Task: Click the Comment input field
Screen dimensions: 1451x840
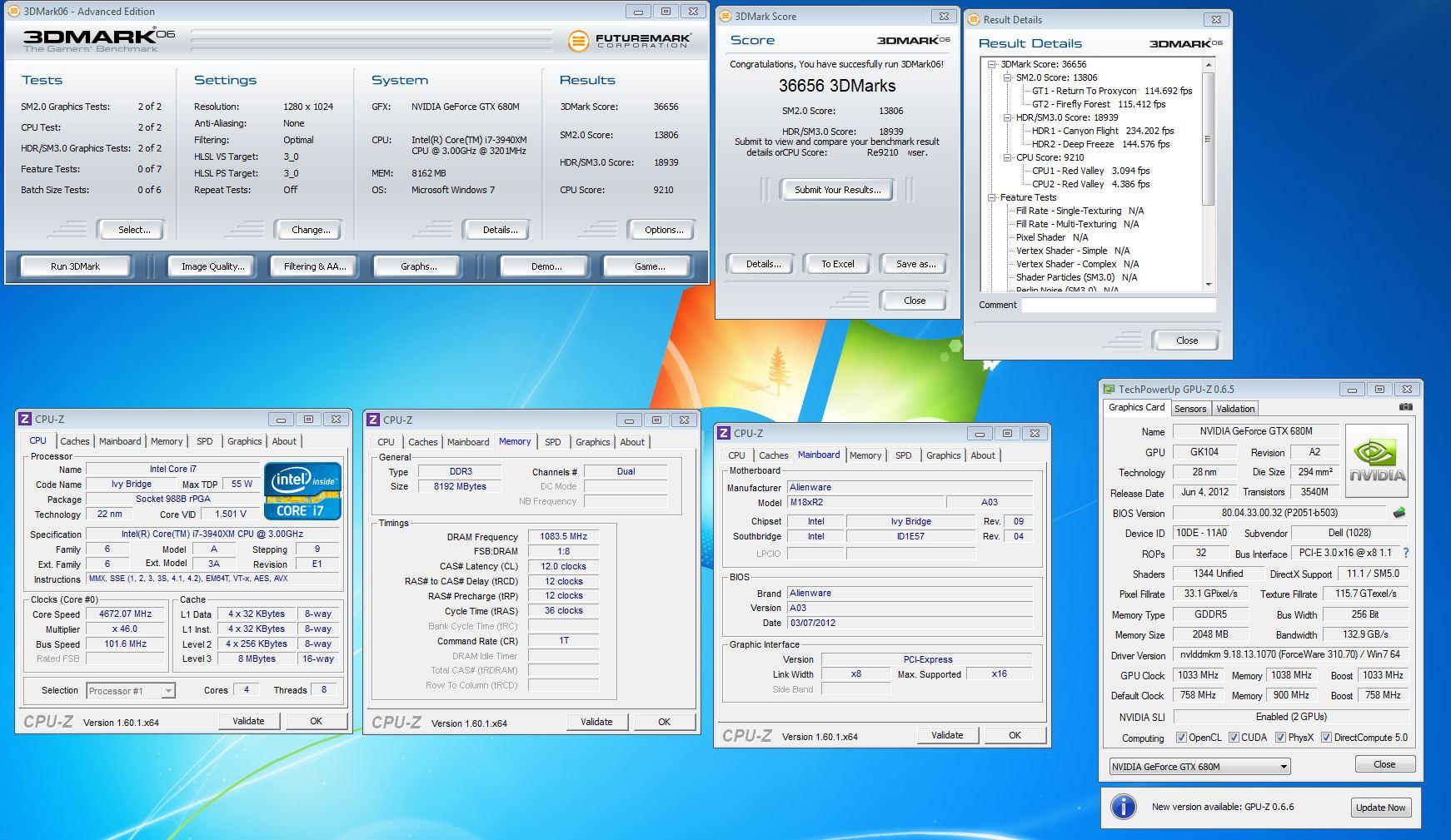Action: point(1119,306)
